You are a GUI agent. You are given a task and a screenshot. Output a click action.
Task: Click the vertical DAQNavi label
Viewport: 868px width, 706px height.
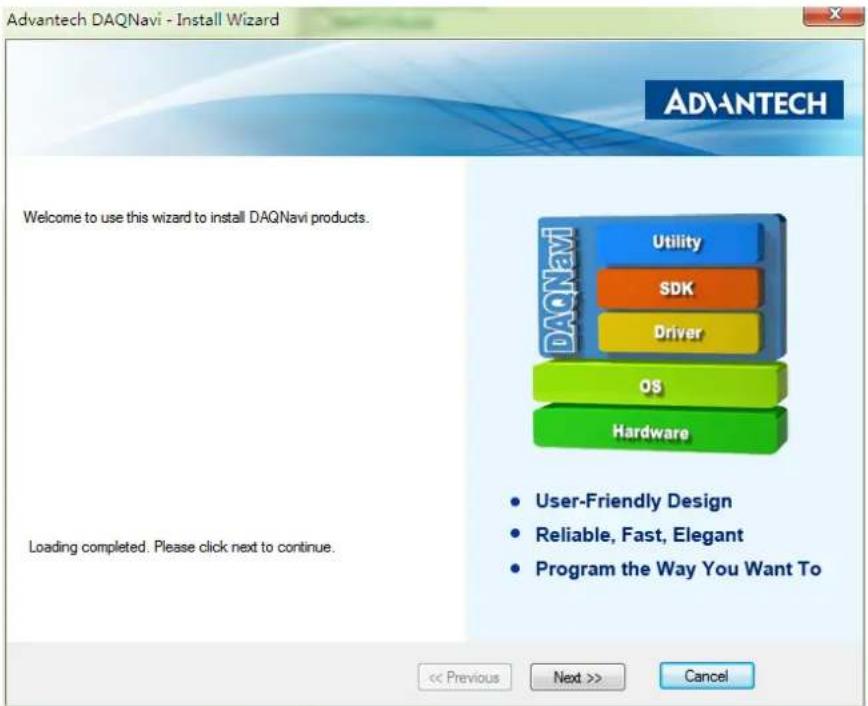[x=559, y=290]
